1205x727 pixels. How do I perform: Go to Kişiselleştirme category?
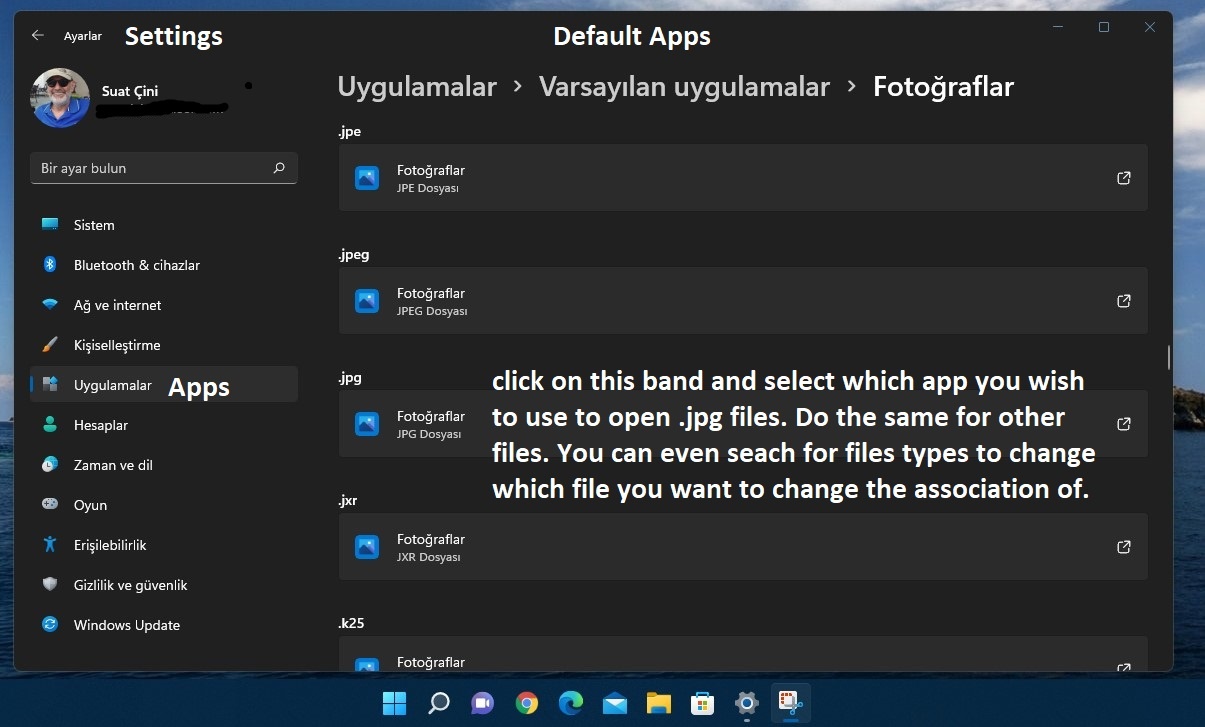164,345
